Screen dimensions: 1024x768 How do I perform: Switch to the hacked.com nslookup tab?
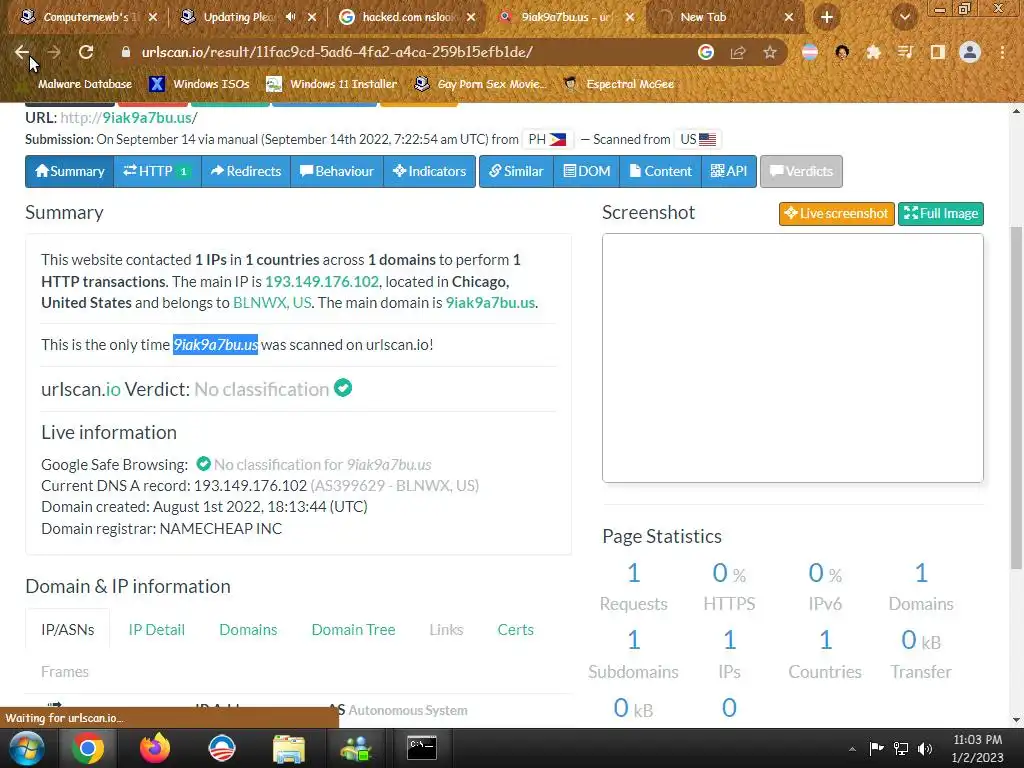pos(408,17)
